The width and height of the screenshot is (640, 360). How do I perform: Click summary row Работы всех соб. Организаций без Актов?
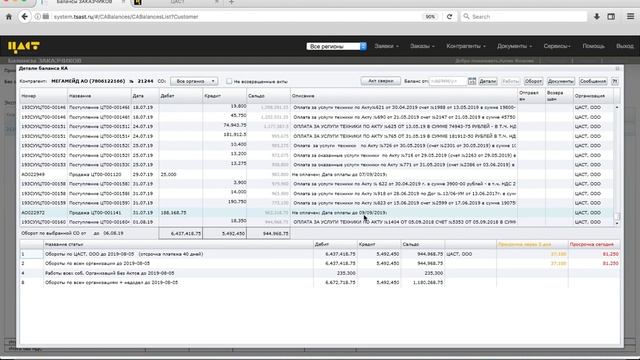pos(320,273)
